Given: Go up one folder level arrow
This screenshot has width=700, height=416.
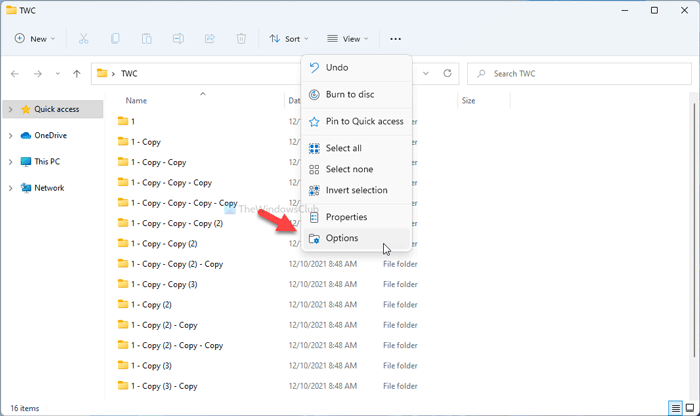Looking at the screenshot, I should [77, 74].
